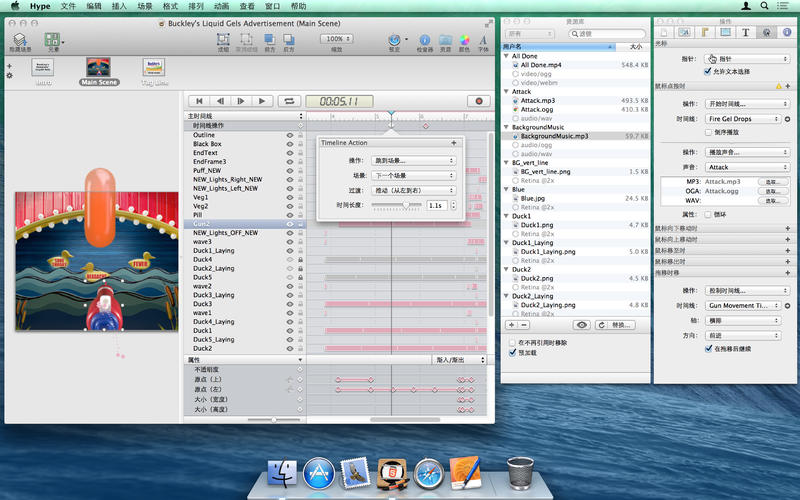Image resolution: width=800 pixels, height=500 pixels.
Task: Click the eye preview button in resource library
Action: [581, 325]
